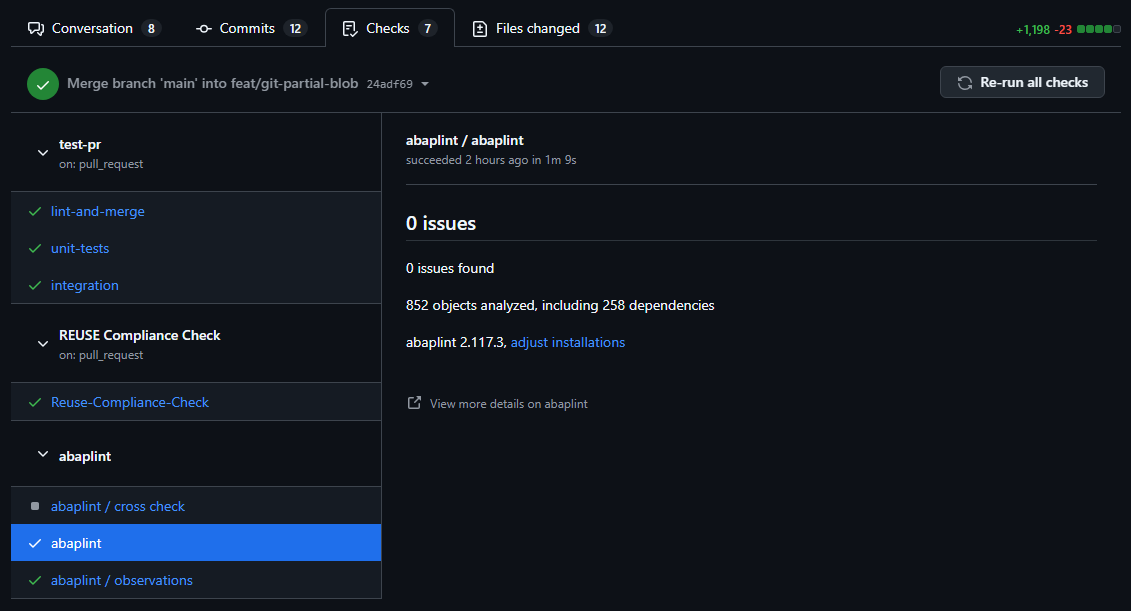
Task: Switch to the Commits tab
Action: point(251,28)
